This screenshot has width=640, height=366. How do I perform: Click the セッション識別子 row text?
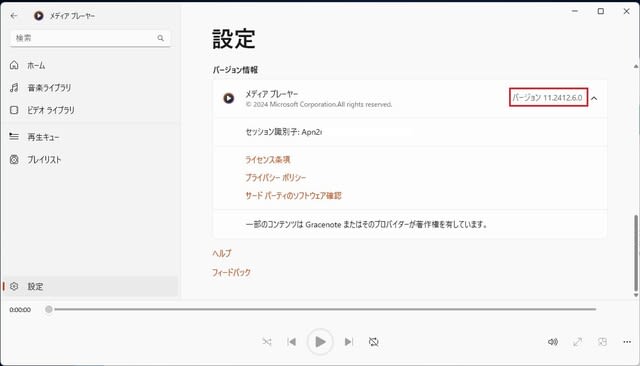(284, 132)
